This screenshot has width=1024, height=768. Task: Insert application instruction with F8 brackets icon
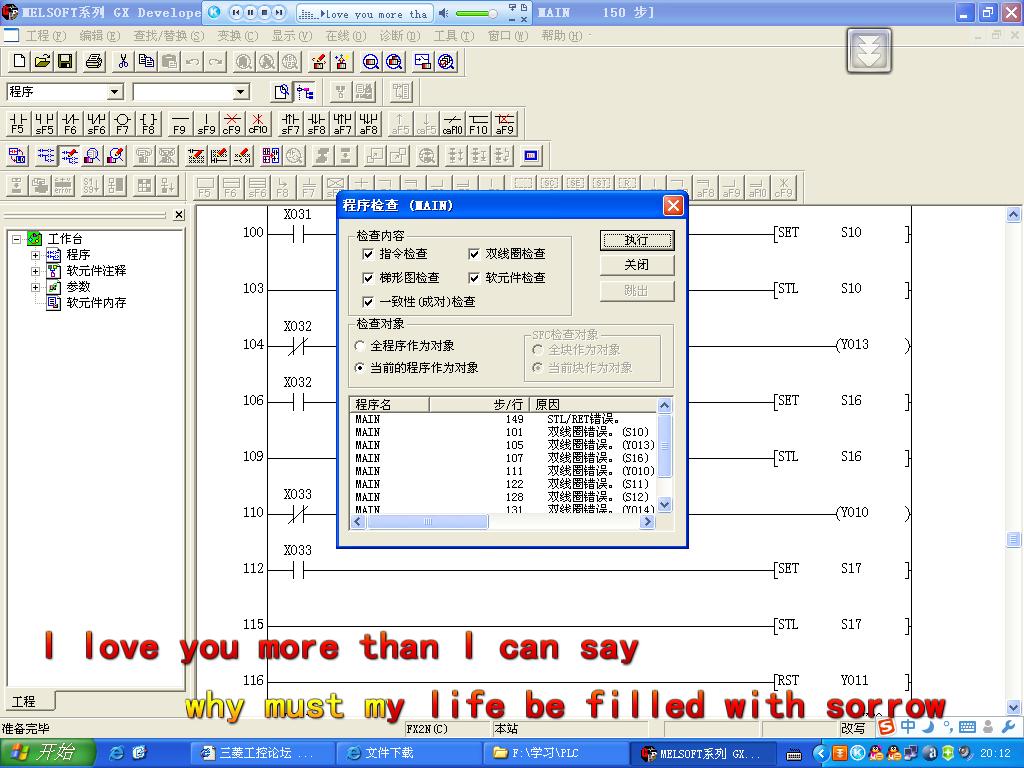[148, 123]
